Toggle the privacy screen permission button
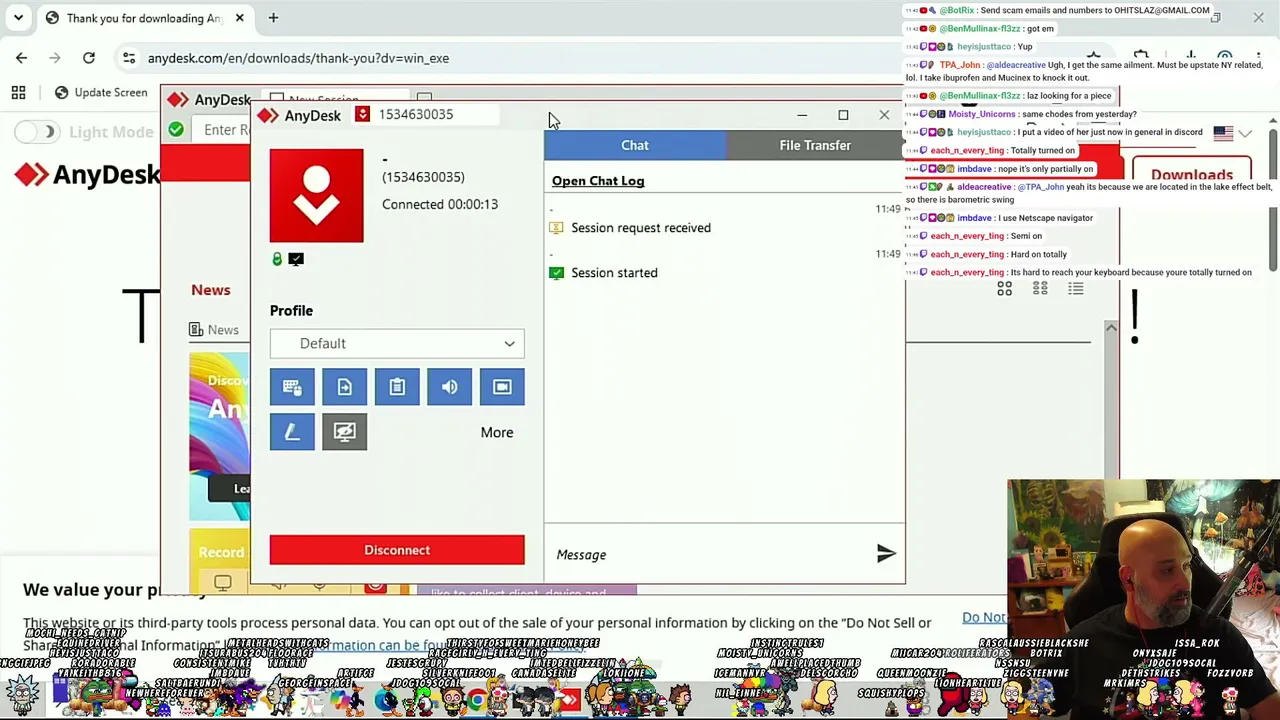The image size is (1280, 720). (344, 432)
